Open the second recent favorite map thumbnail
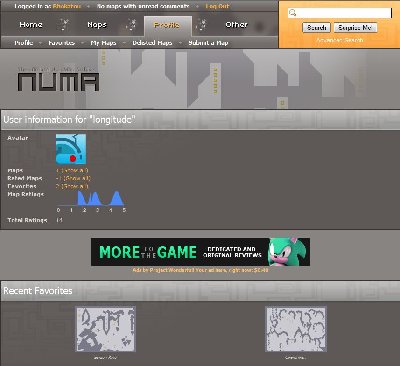400x366 pixels. 296,329
